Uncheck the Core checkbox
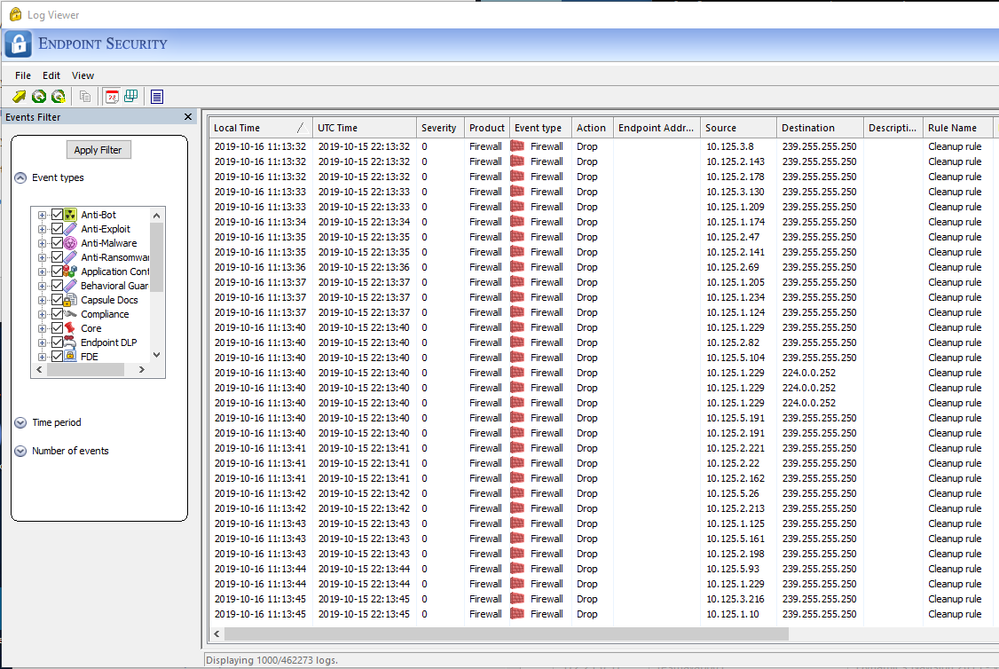The width and height of the screenshot is (999, 669). 57,328
